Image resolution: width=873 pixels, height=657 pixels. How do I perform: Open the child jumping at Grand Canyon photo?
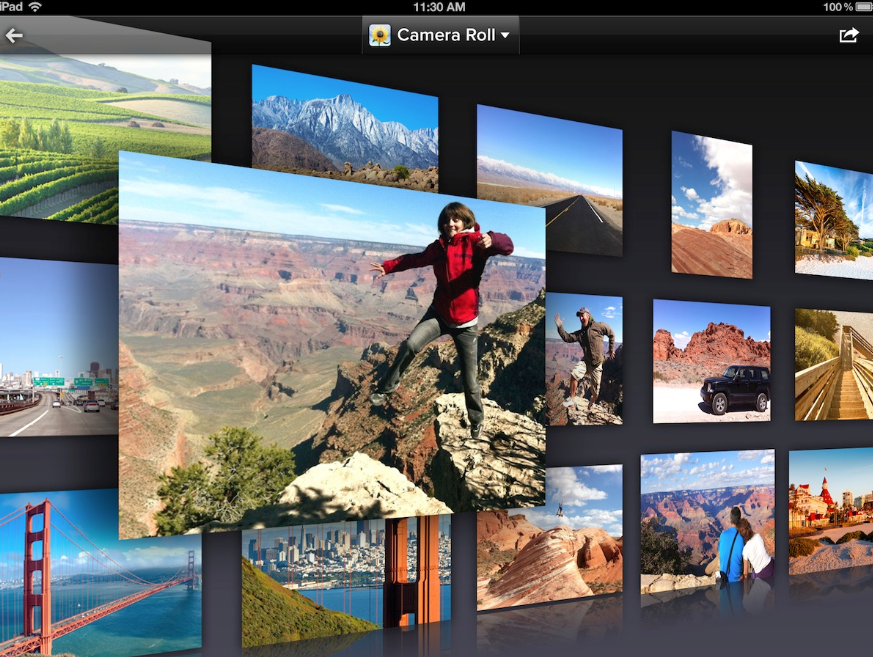330,340
